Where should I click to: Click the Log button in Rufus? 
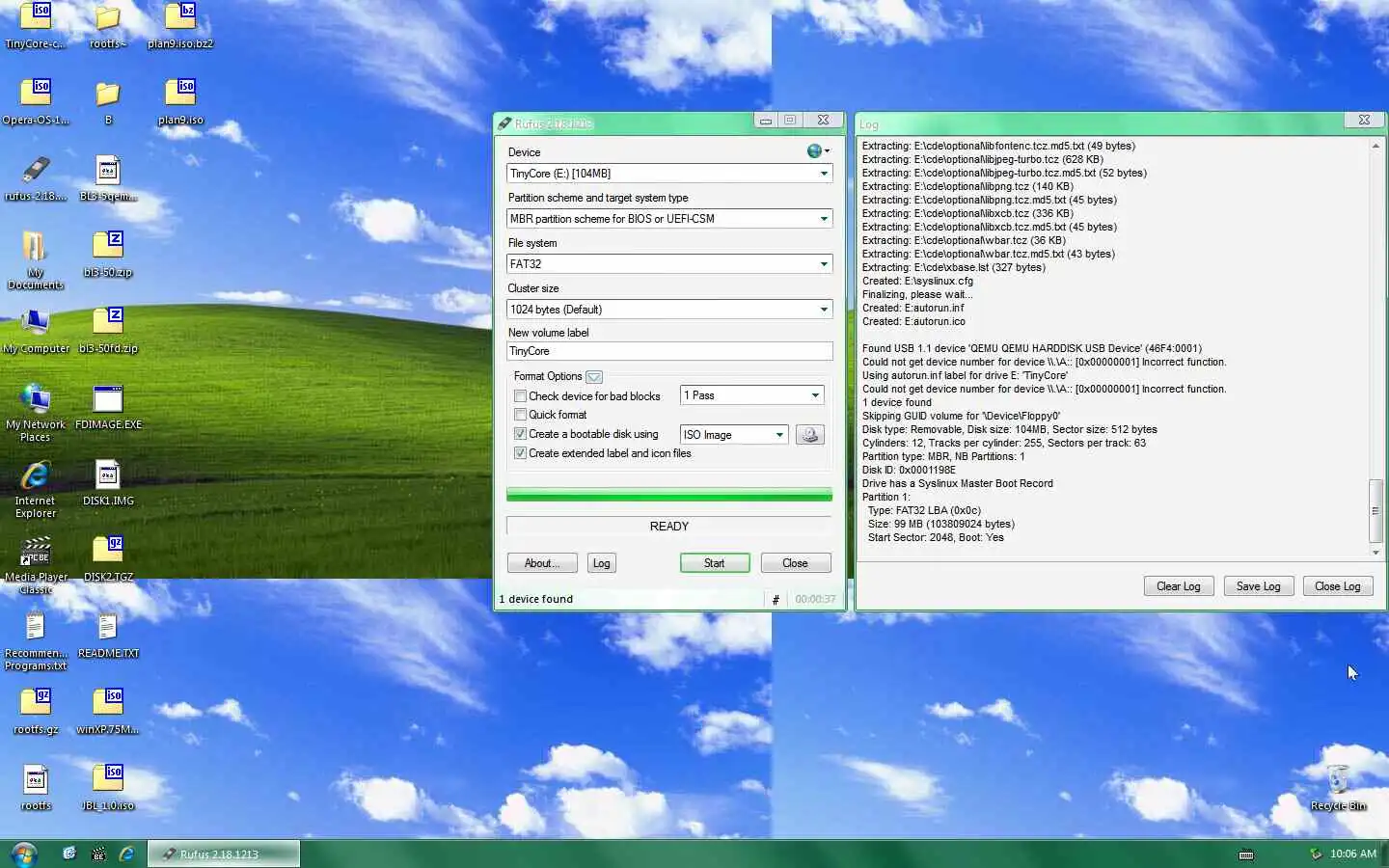tap(601, 563)
